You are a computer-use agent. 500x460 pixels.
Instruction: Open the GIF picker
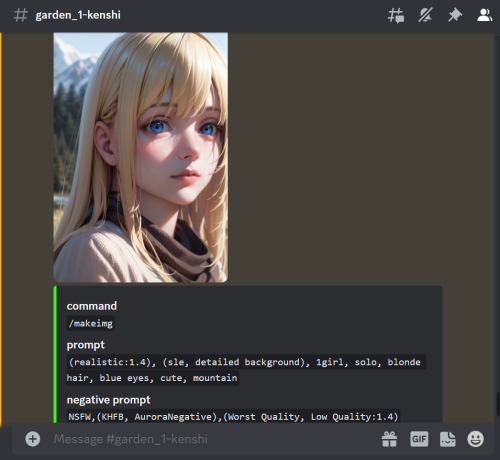[x=419, y=439]
